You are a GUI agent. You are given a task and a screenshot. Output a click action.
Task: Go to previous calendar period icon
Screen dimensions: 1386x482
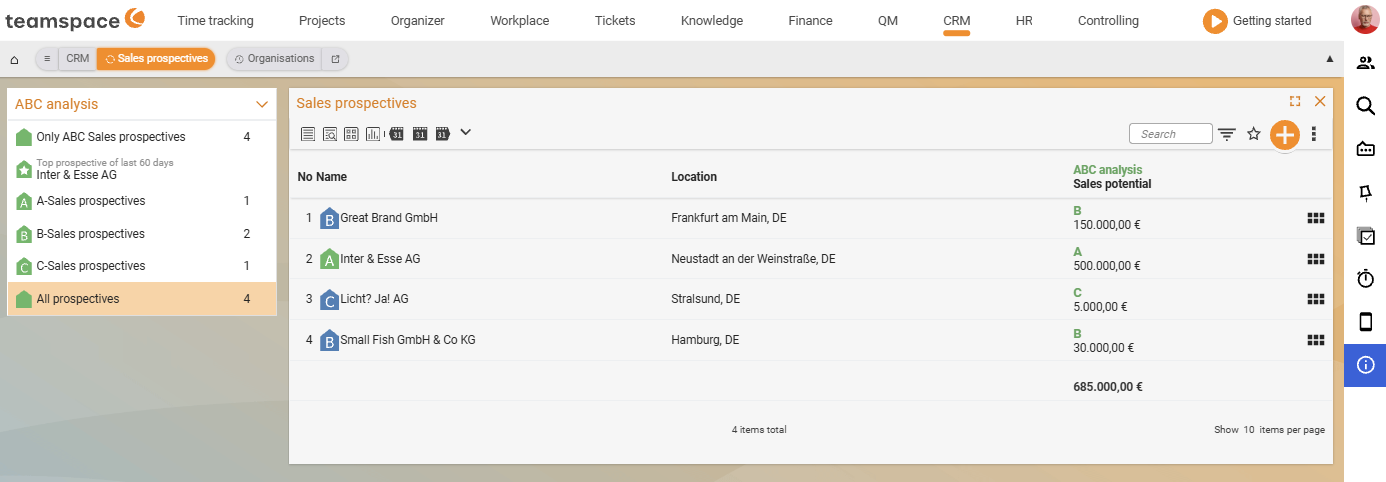click(397, 133)
